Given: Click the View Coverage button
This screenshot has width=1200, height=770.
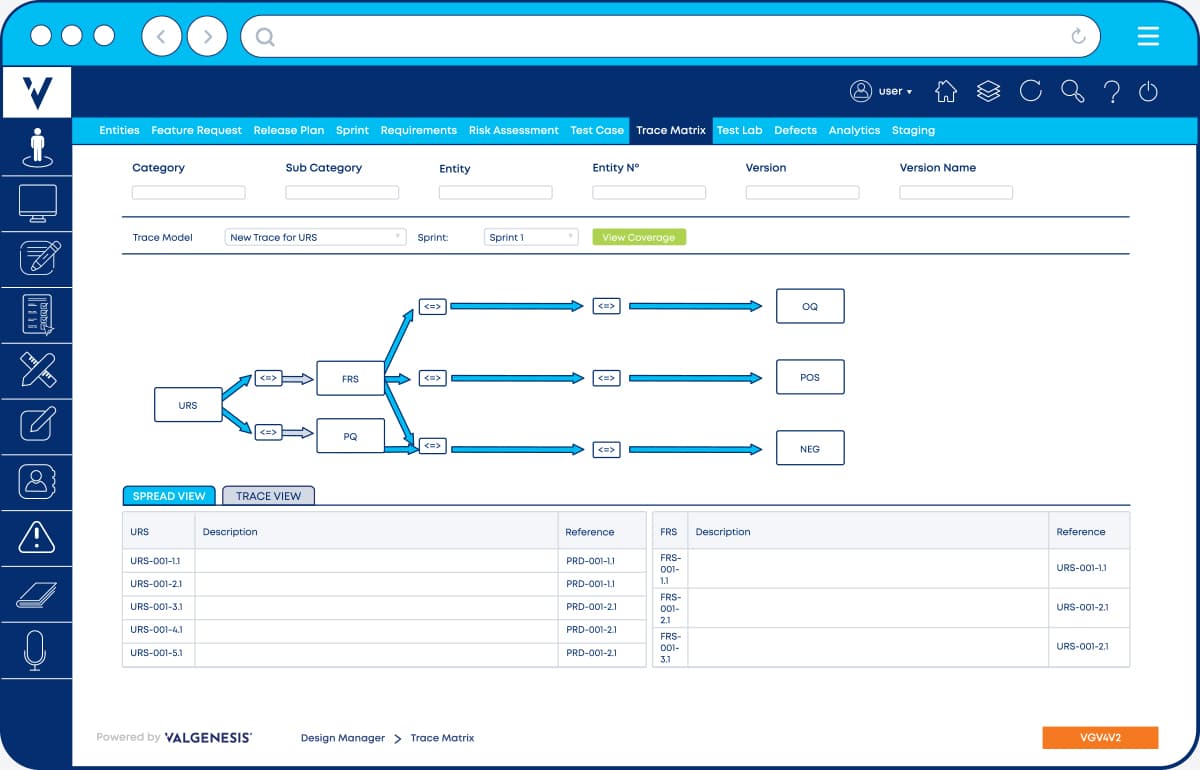Looking at the screenshot, I should (x=639, y=237).
